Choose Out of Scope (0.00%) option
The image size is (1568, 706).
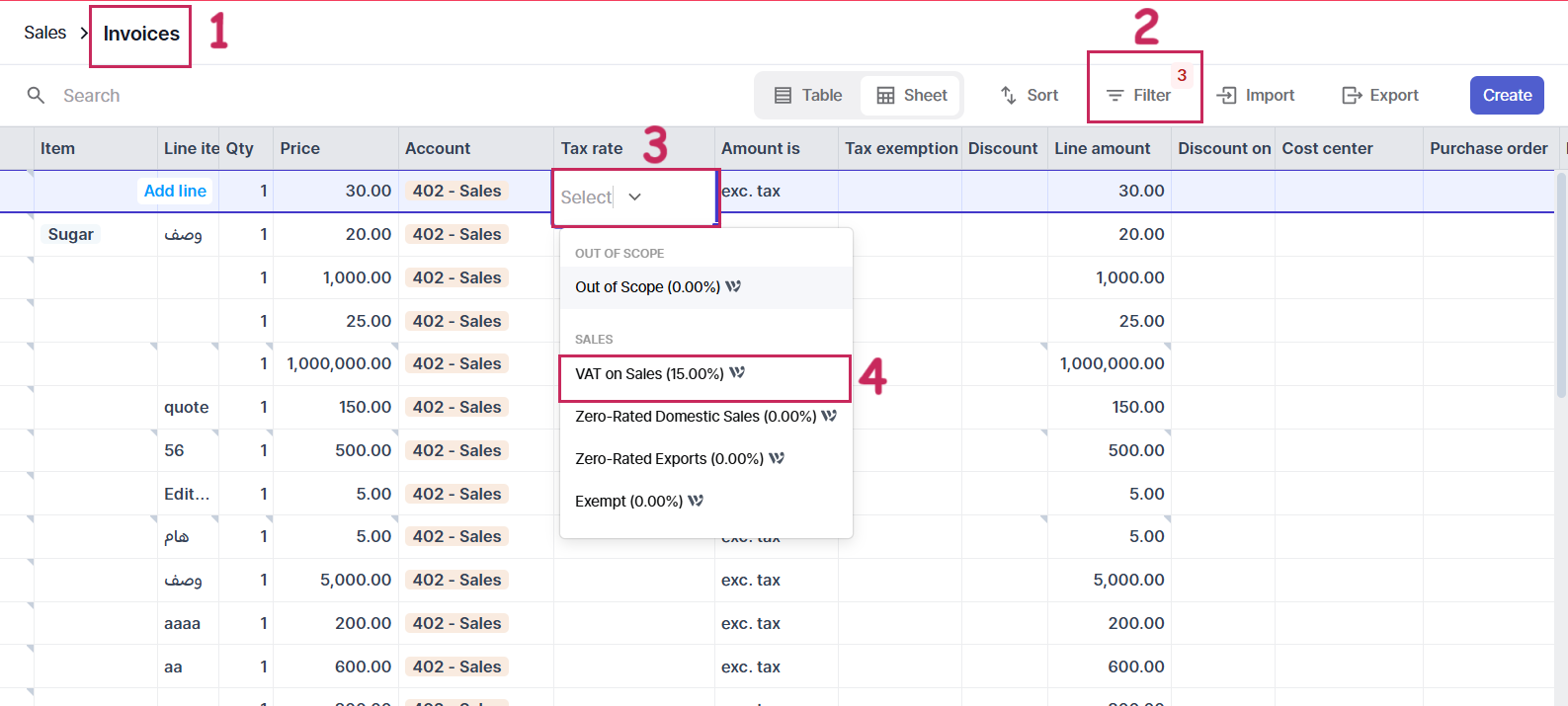[x=705, y=287]
